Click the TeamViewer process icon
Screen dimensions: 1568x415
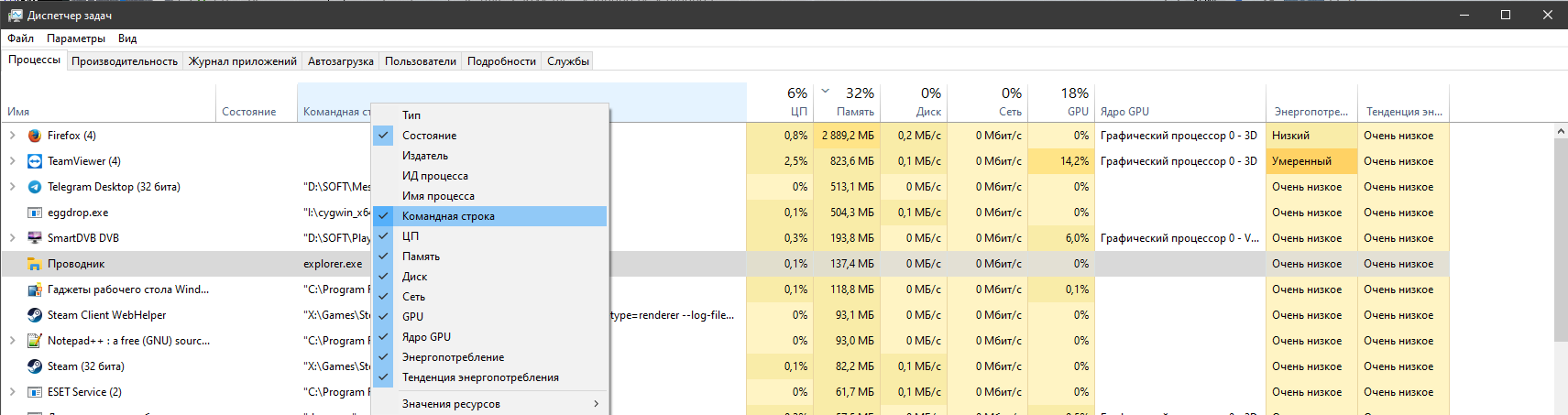click(35, 161)
